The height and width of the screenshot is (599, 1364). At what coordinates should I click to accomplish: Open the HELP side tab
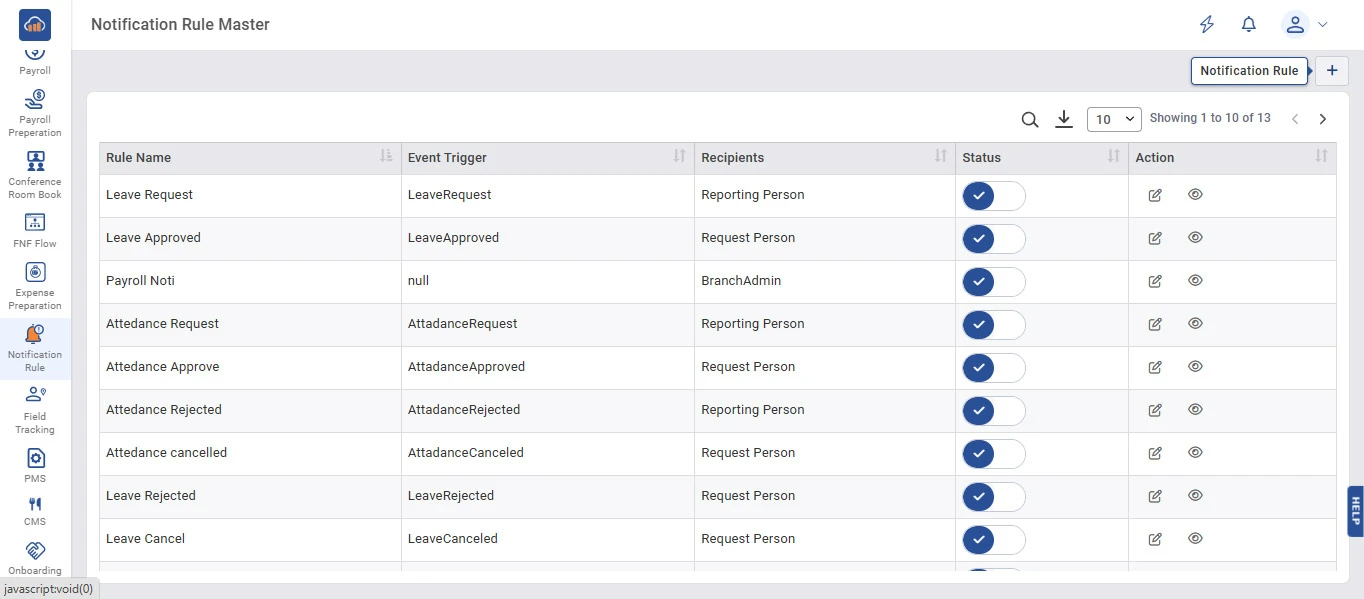[1355, 511]
